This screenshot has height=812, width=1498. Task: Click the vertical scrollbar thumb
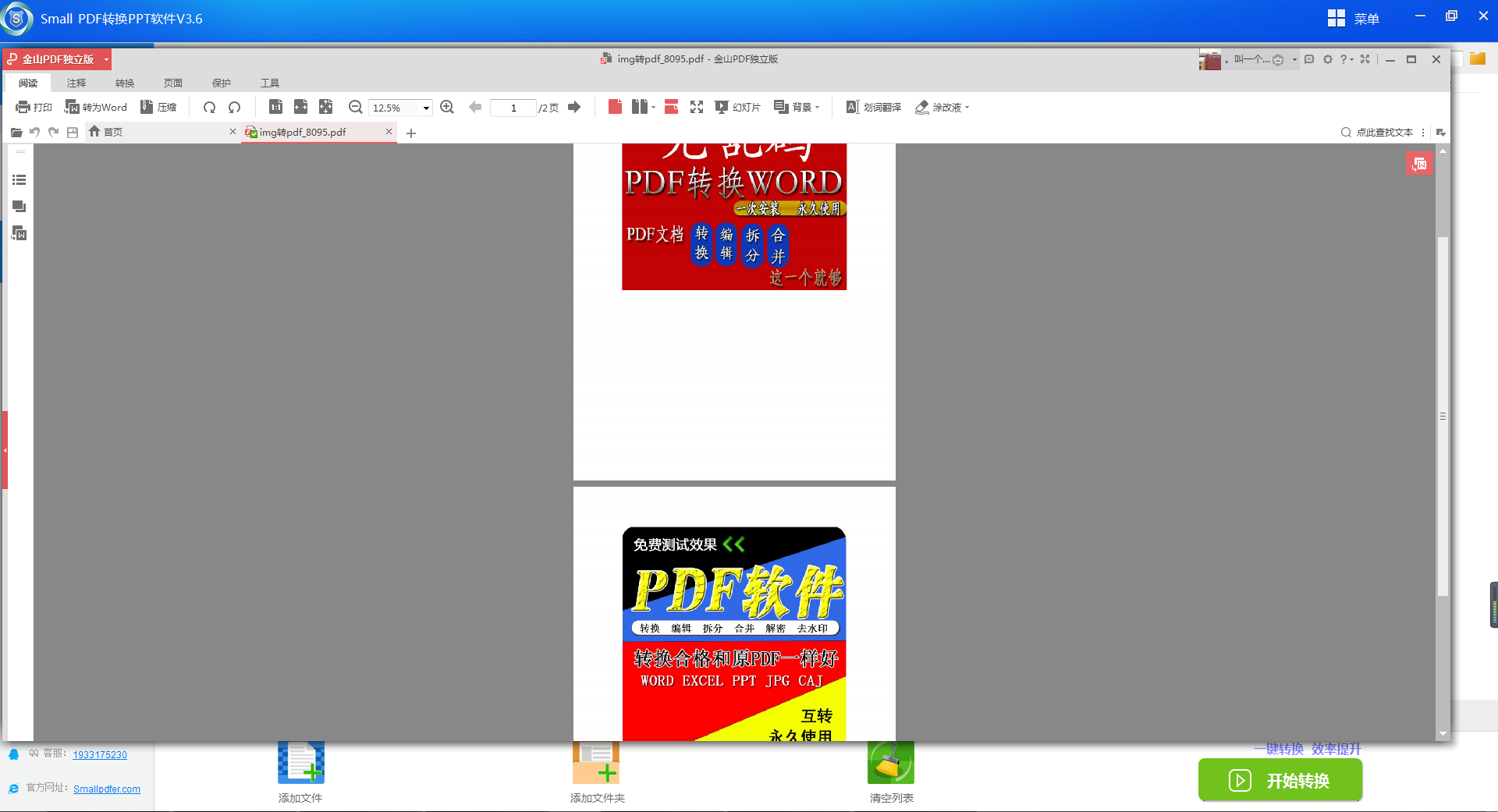coord(1443,416)
